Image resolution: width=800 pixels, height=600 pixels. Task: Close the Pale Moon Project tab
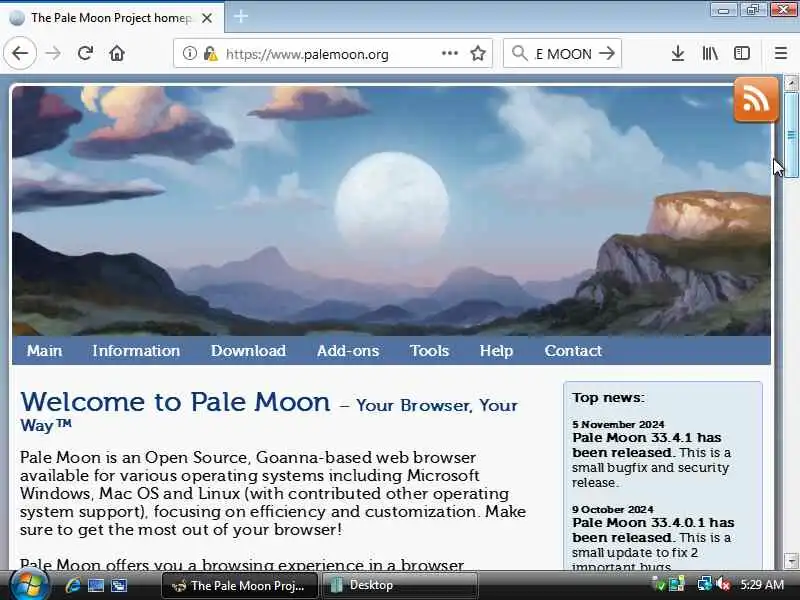pyautogui.click(x=207, y=18)
